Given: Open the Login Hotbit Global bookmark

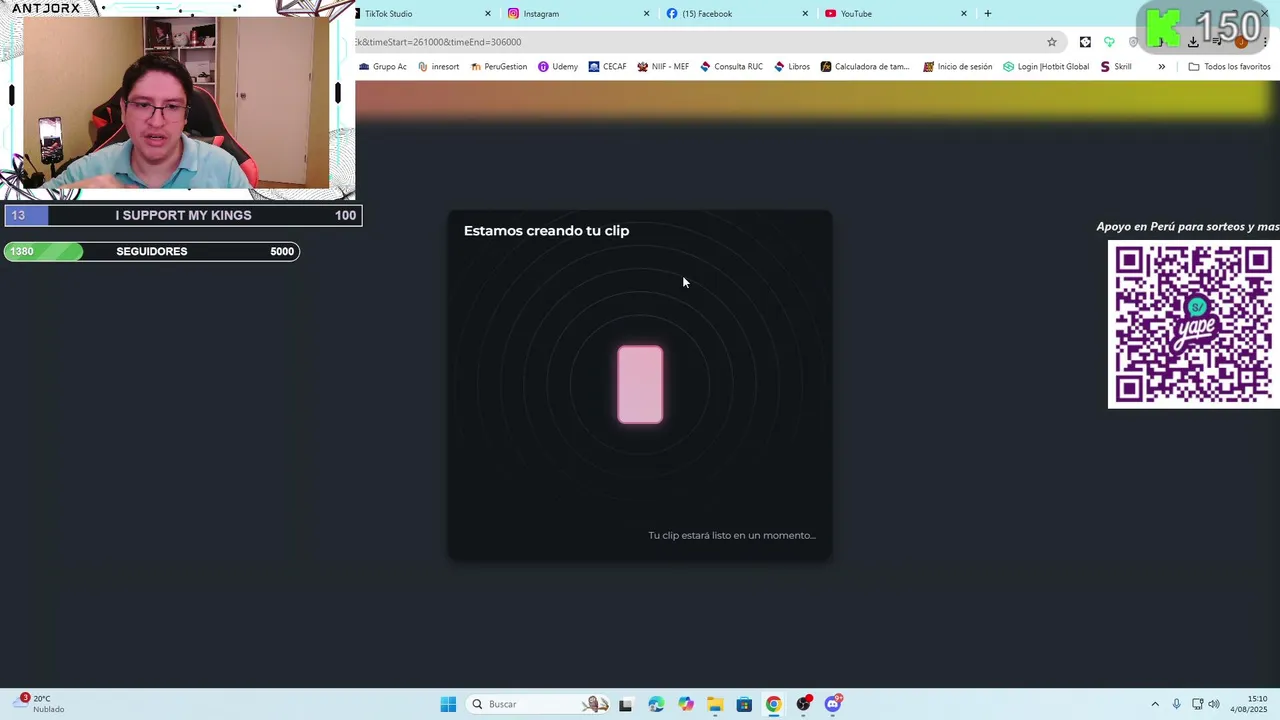Looking at the screenshot, I should (x=1046, y=67).
